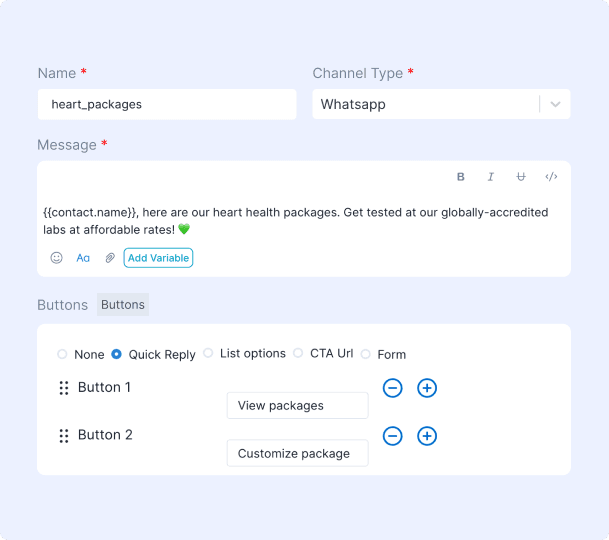Expand the Channel Type dropdown
The width and height of the screenshot is (609, 540).
pyautogui.click(x=556, y=104)
